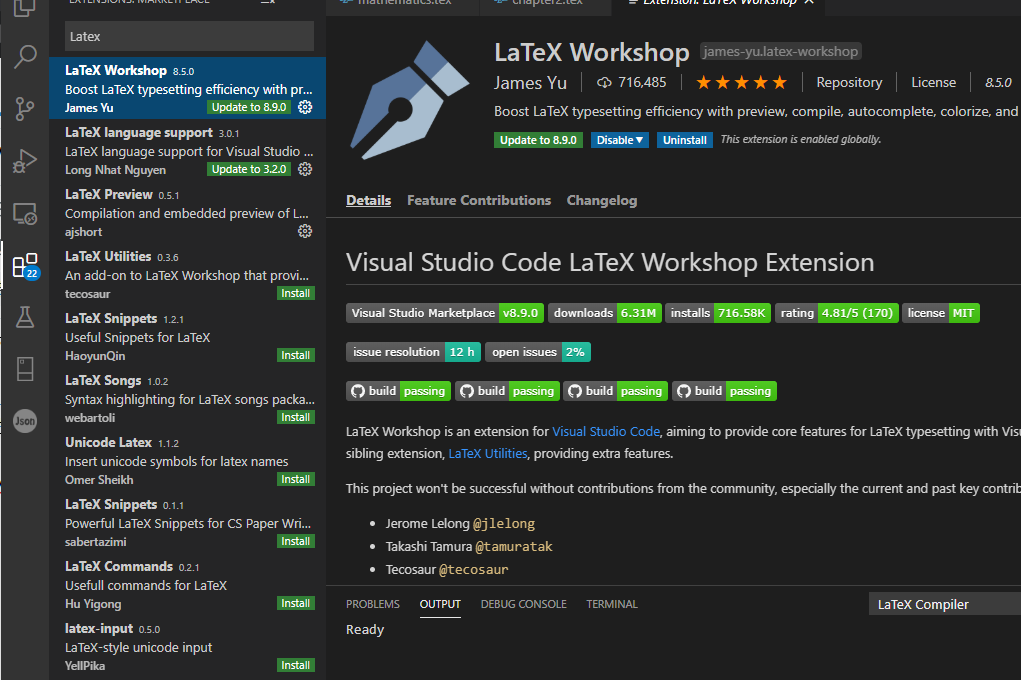The height and width of the screenshot is (680, 1021).
Task: Install LaTeX Snippets by HaoyunQin
Action: click(296, 356)
